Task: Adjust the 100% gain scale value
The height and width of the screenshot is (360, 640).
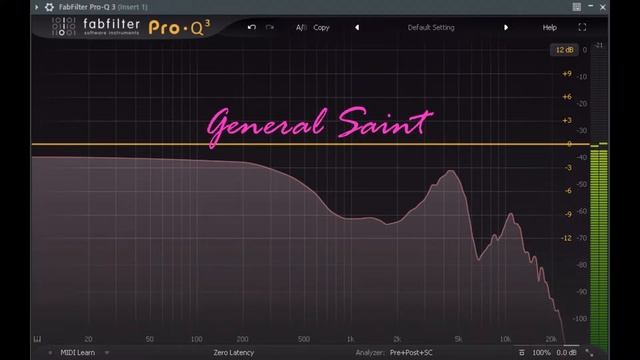Action: click(x=541, y=352)
